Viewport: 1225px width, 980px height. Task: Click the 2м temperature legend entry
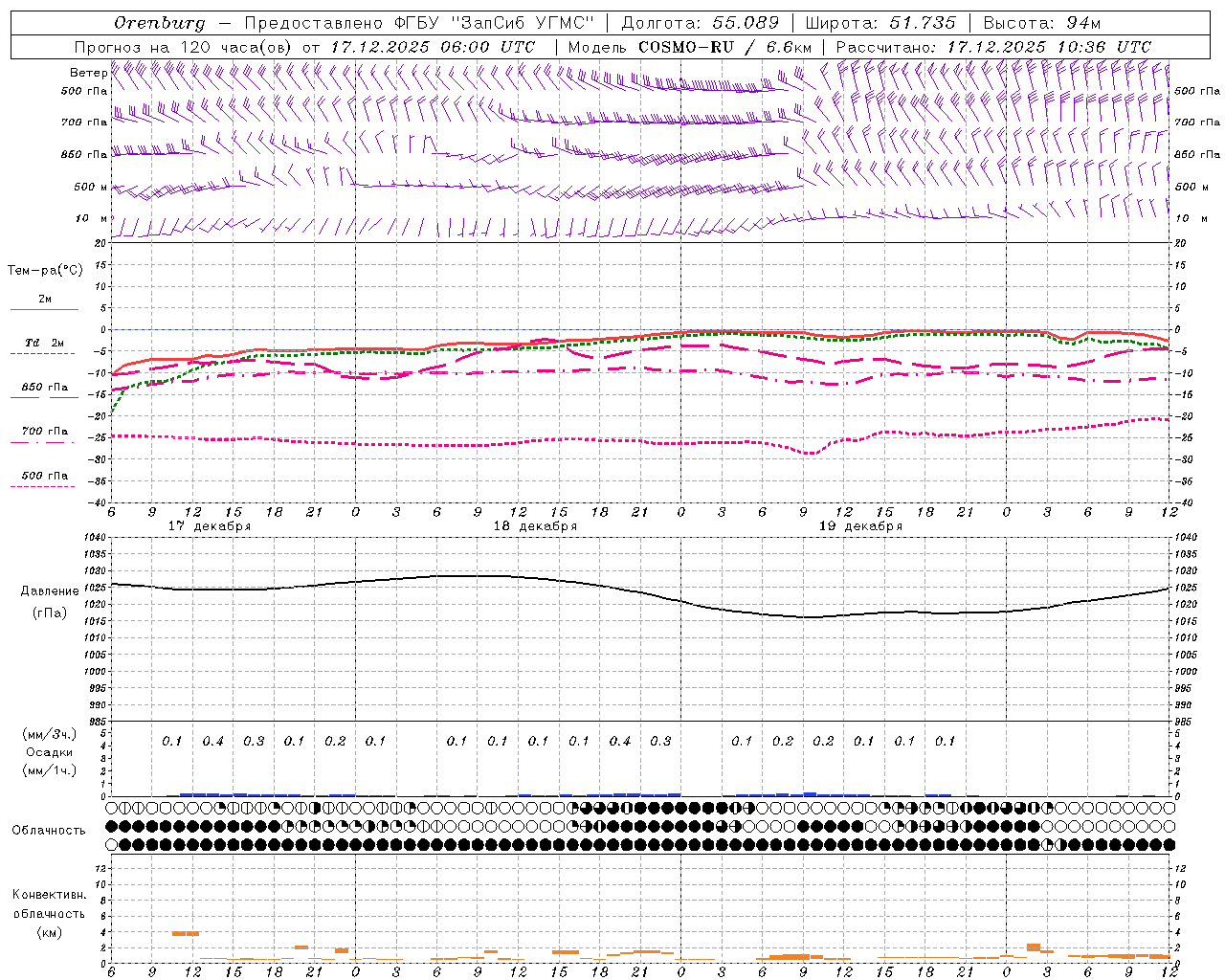coord(44,300)
